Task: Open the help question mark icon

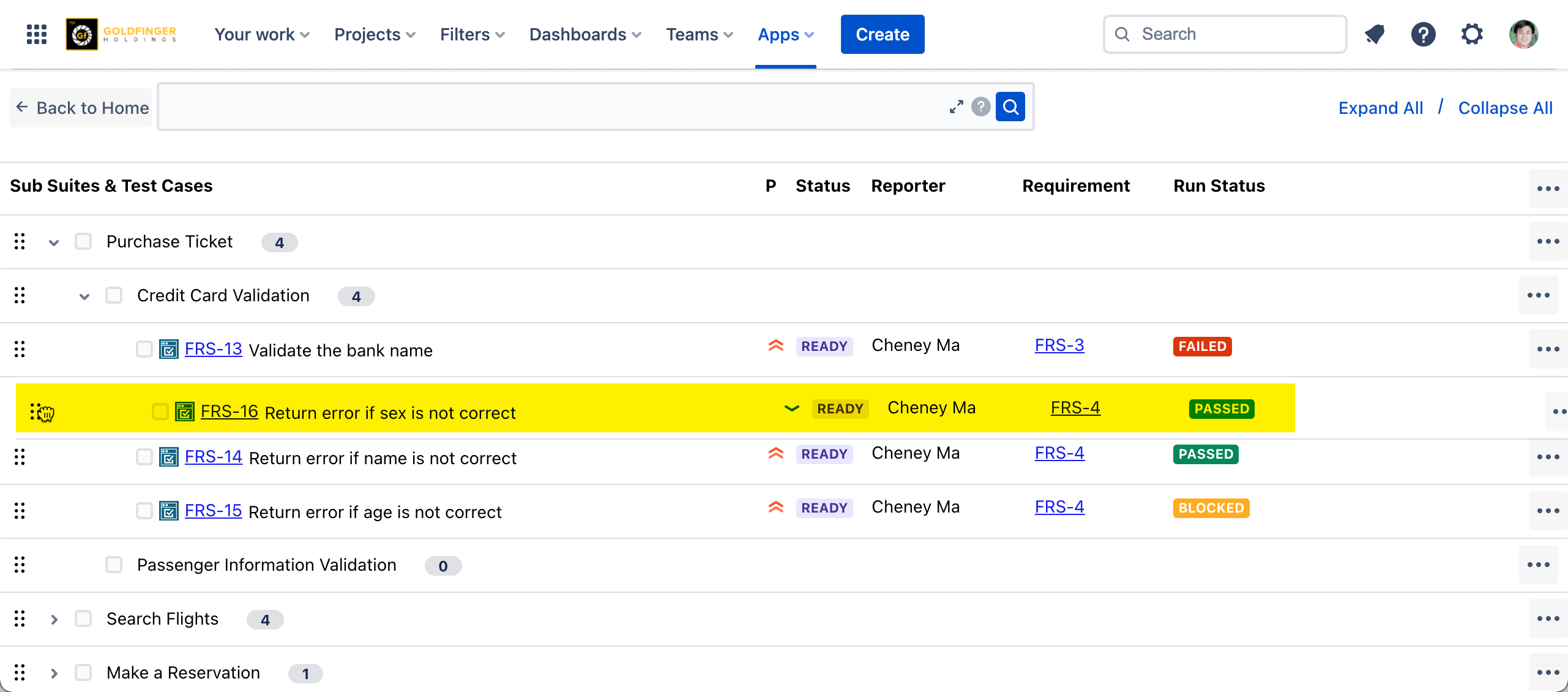Action: click(x=1424, y=34)
